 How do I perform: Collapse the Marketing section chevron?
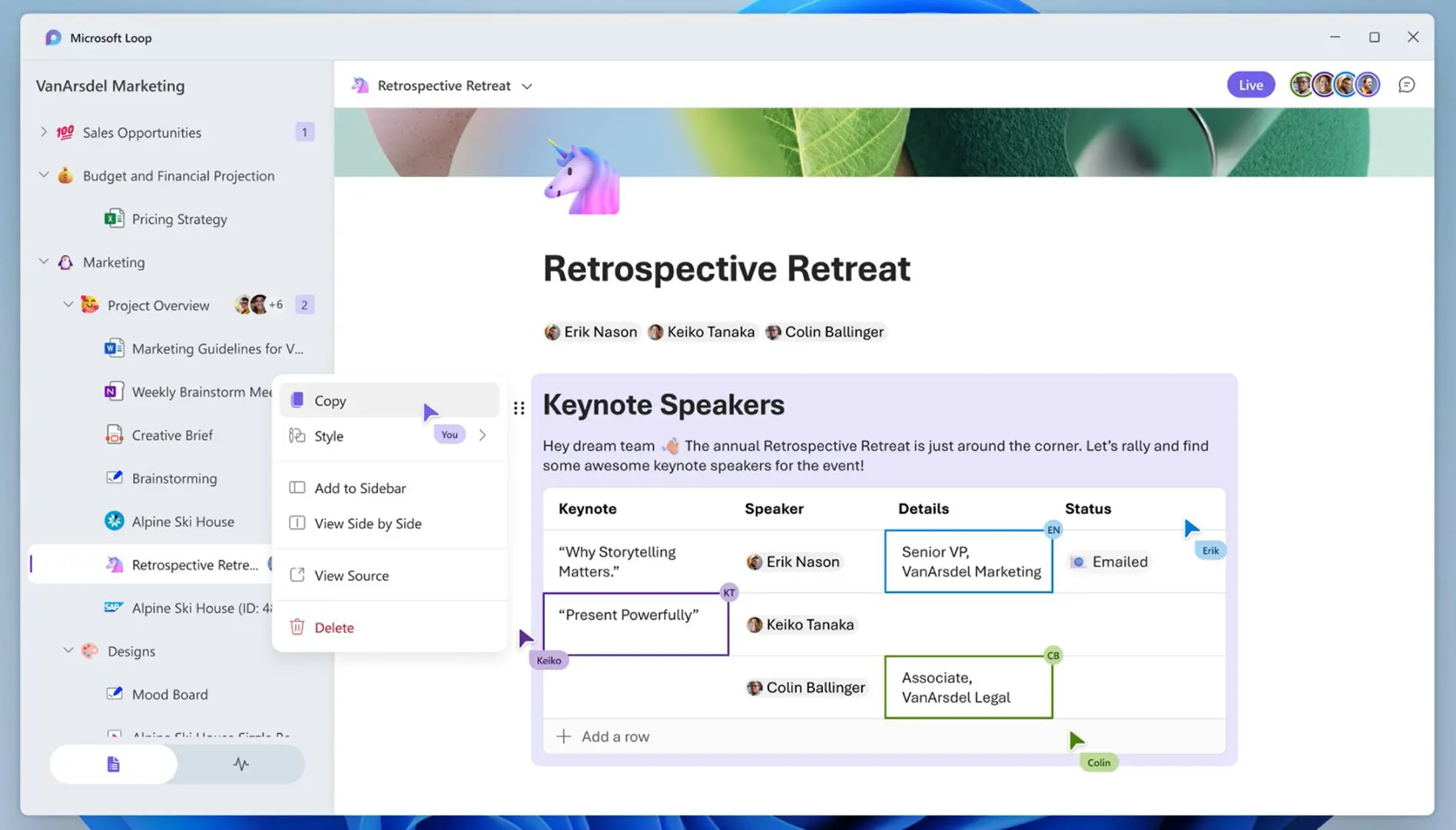(44, 261)
